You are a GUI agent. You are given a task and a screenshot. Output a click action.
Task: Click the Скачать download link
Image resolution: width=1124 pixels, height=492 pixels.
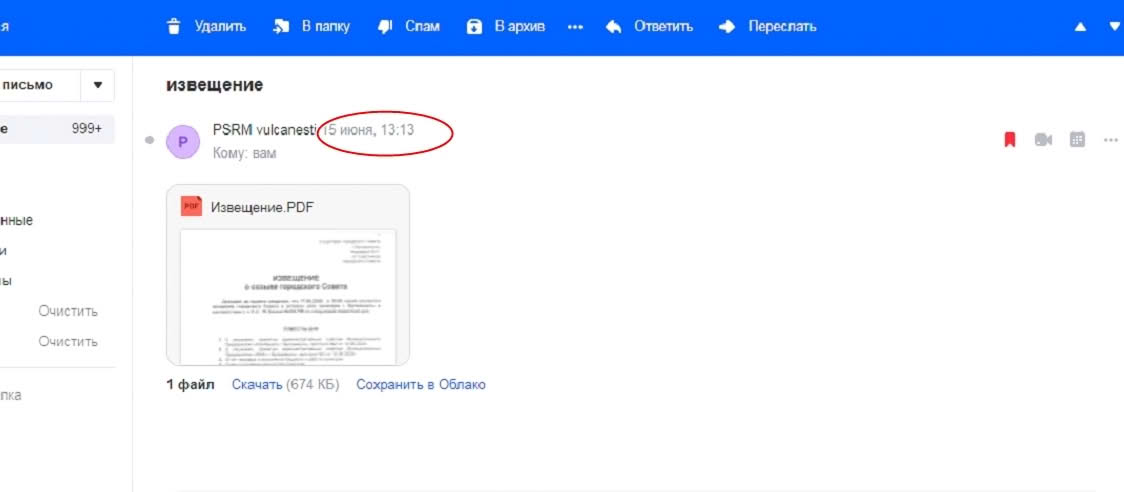pos(256,385)
